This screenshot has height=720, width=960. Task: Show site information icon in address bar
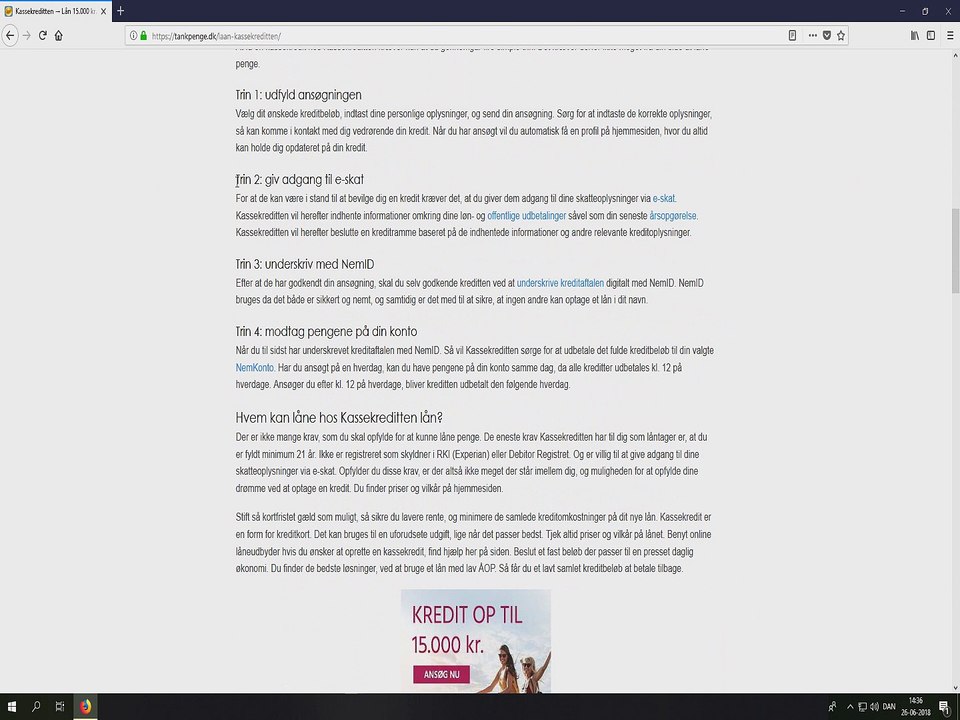(133, 36)
